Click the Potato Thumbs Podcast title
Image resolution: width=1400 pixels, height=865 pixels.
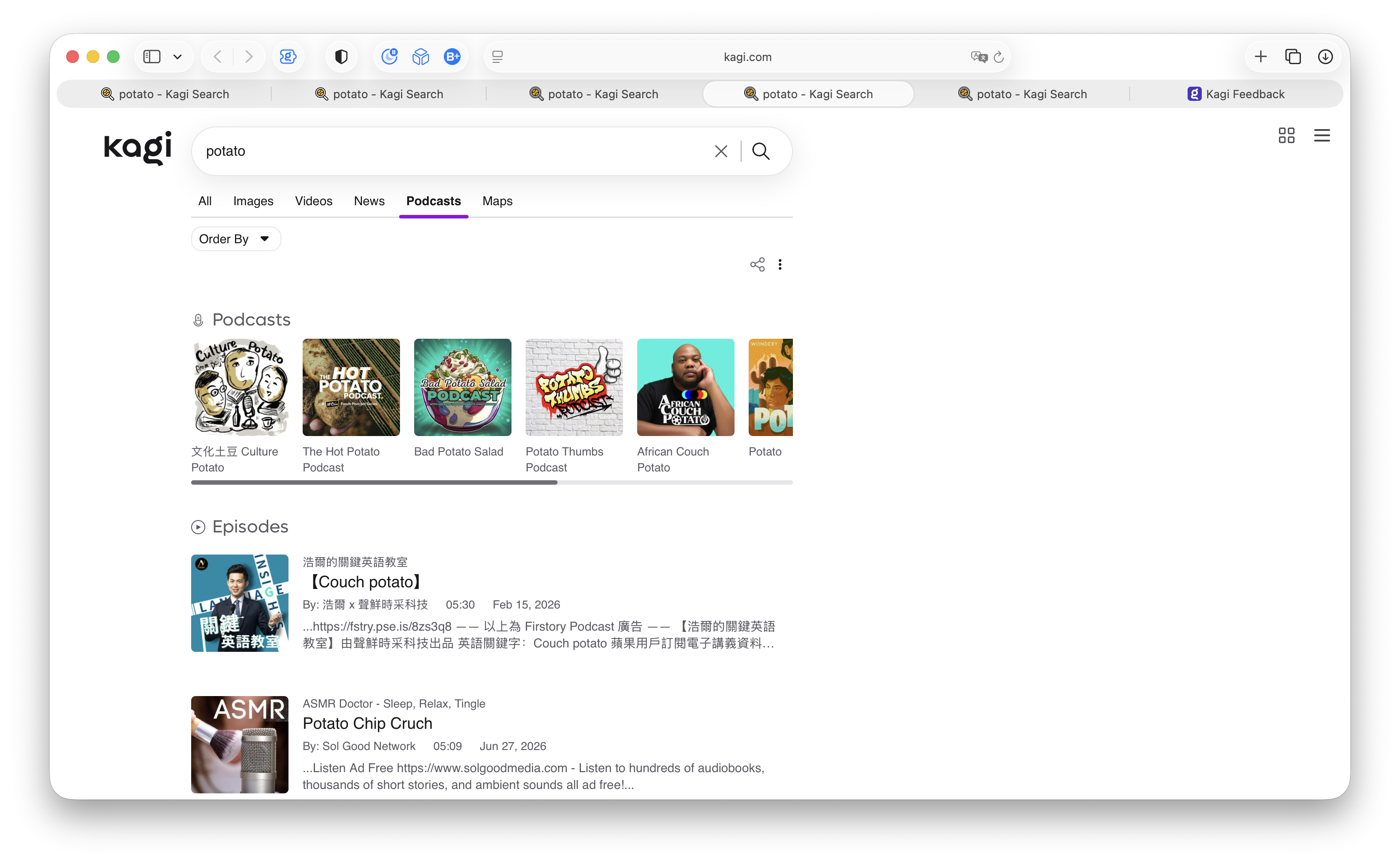click(564, 459)
